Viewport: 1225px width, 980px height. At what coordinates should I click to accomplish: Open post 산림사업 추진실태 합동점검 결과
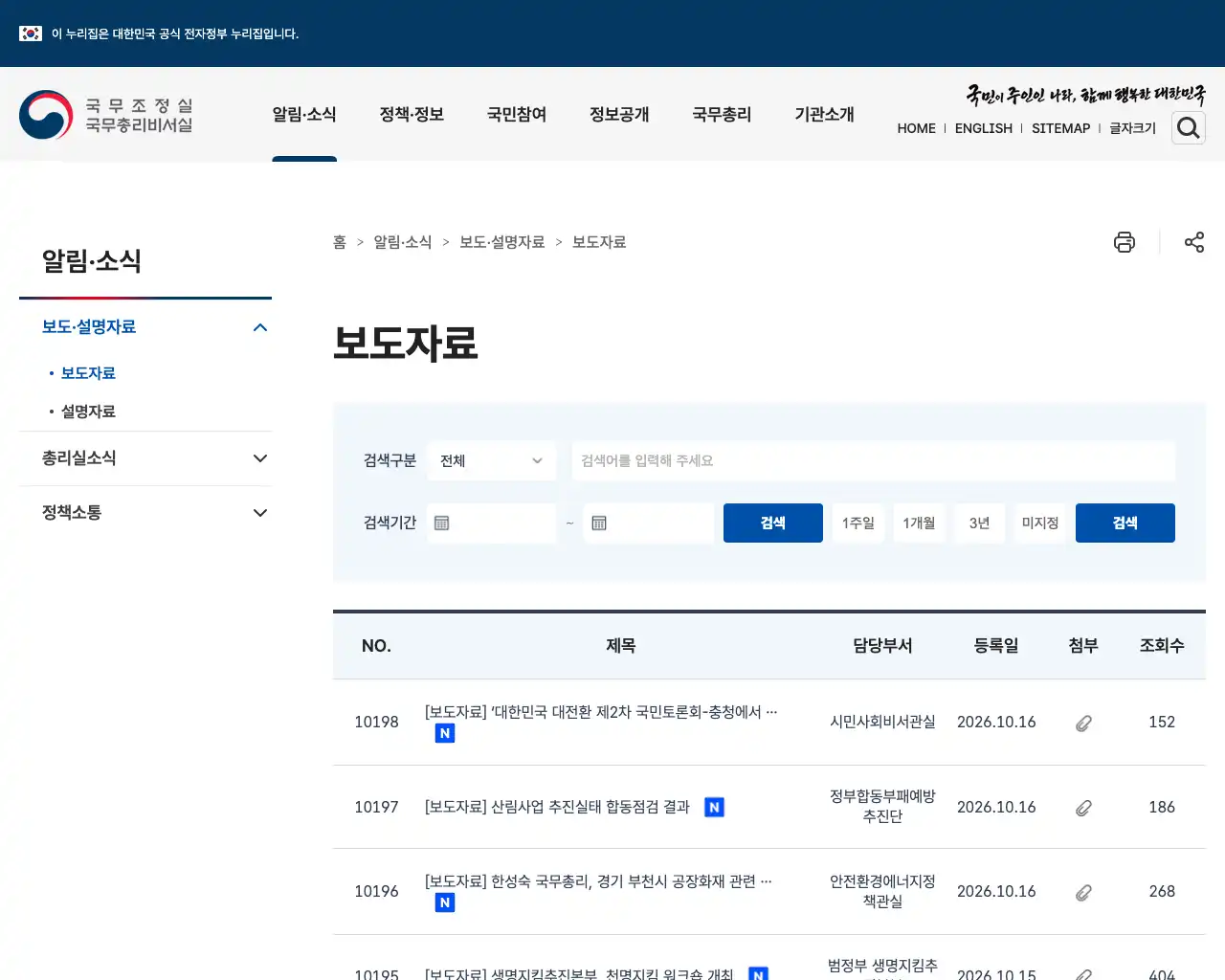(557, 807)
